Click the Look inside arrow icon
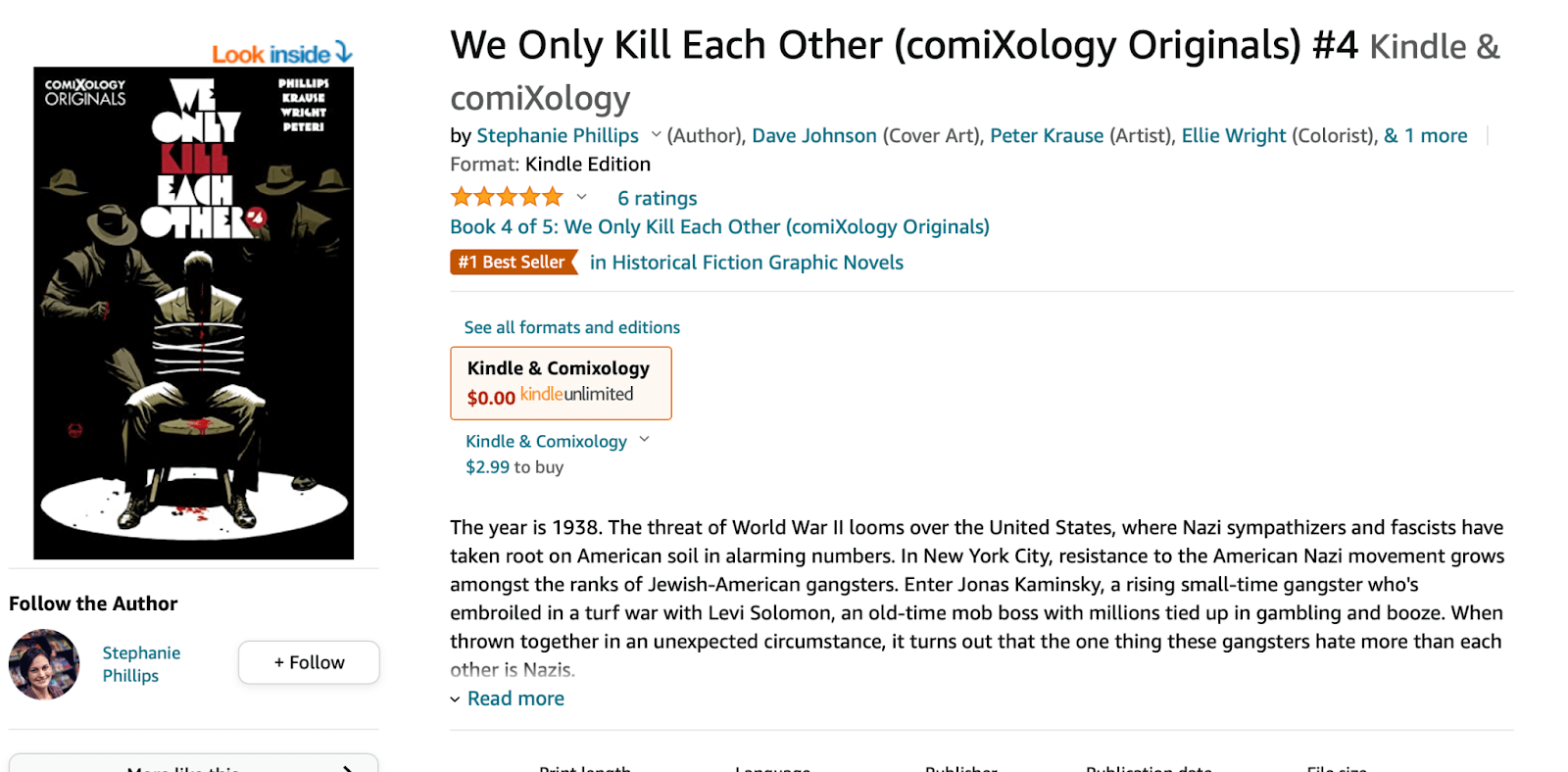1568x772 pixels. [x=343, y=52]
